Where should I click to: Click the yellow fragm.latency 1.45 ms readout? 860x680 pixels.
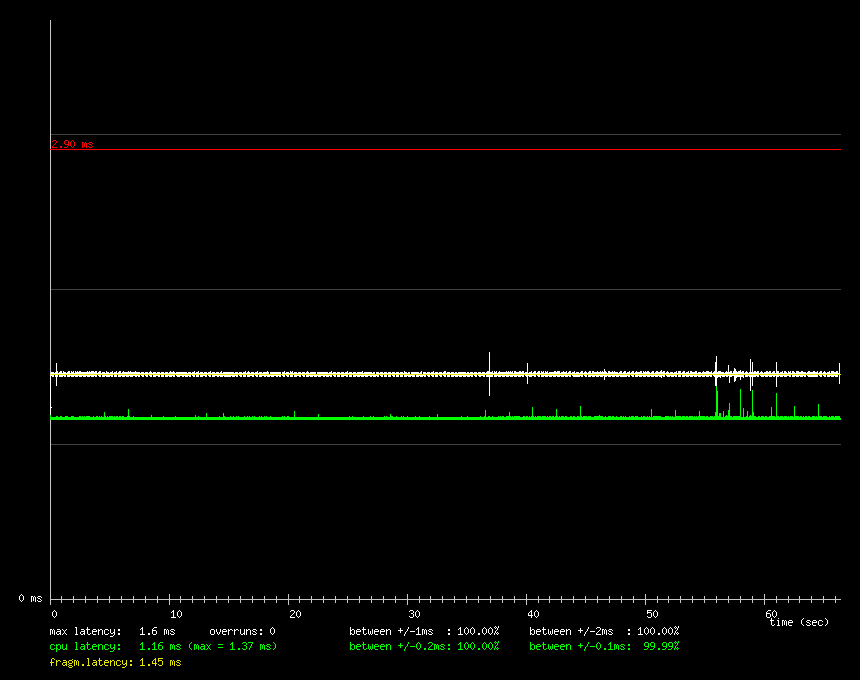pos(115,662)
